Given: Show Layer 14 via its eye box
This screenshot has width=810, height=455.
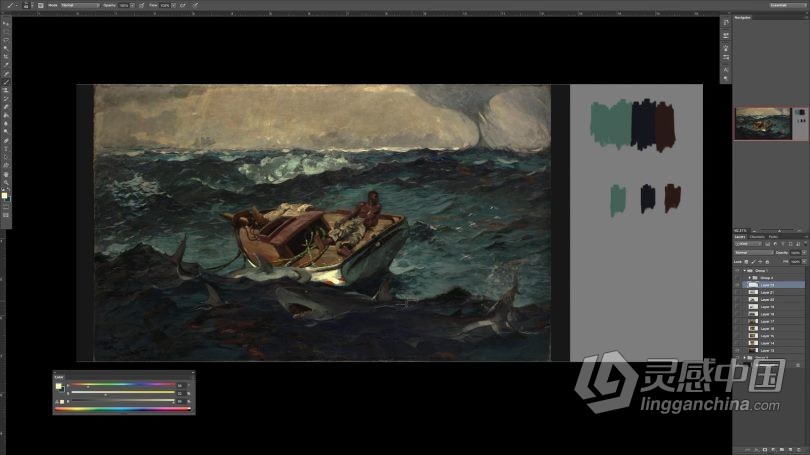Looking at the screenshot, I should coord(737,343).
